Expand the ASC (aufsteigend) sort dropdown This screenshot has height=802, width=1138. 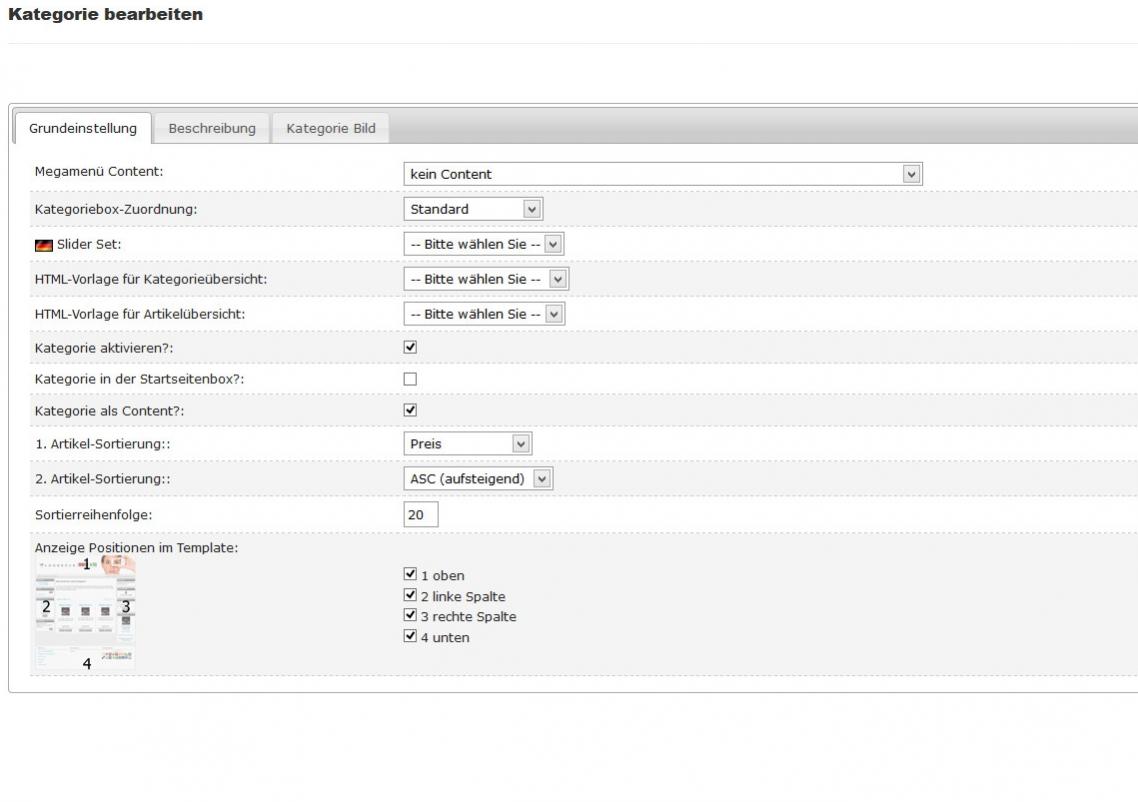pyautogui.click(x=478, y=479)
